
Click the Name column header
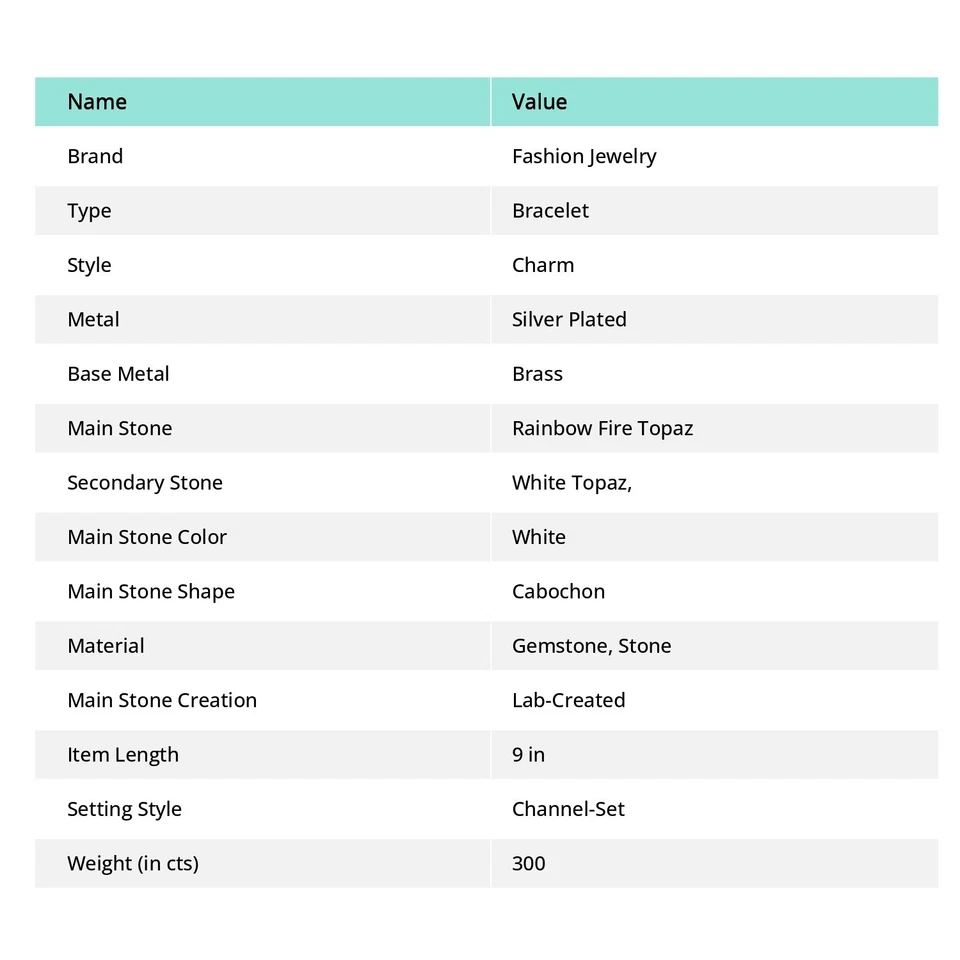coord(97,102)
